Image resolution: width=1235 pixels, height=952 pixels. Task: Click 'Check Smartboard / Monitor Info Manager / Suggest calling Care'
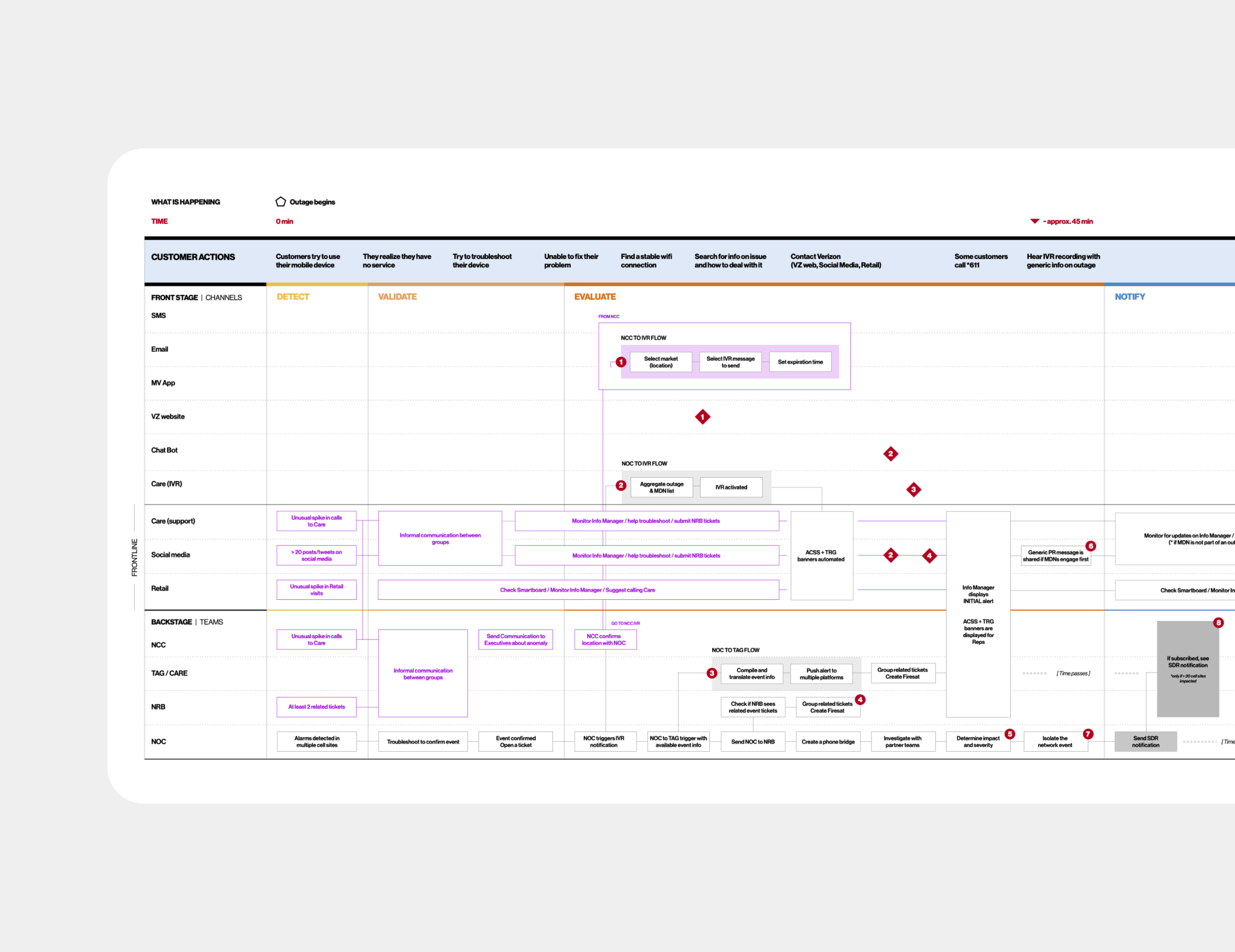point(578,590)
